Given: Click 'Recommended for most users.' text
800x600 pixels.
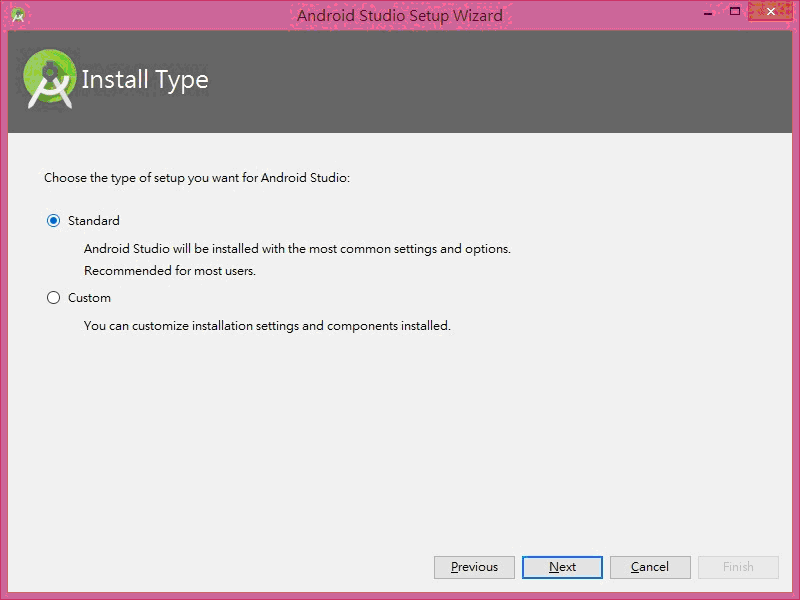Looking at the screenshot, I should [170, 270].
